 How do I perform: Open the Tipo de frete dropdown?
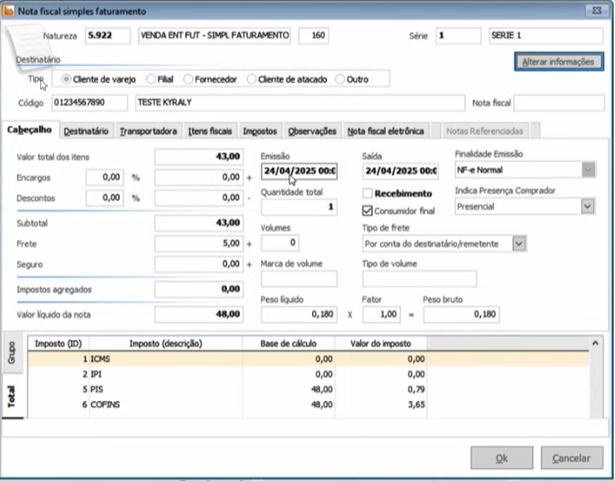(x=518, y=243)
